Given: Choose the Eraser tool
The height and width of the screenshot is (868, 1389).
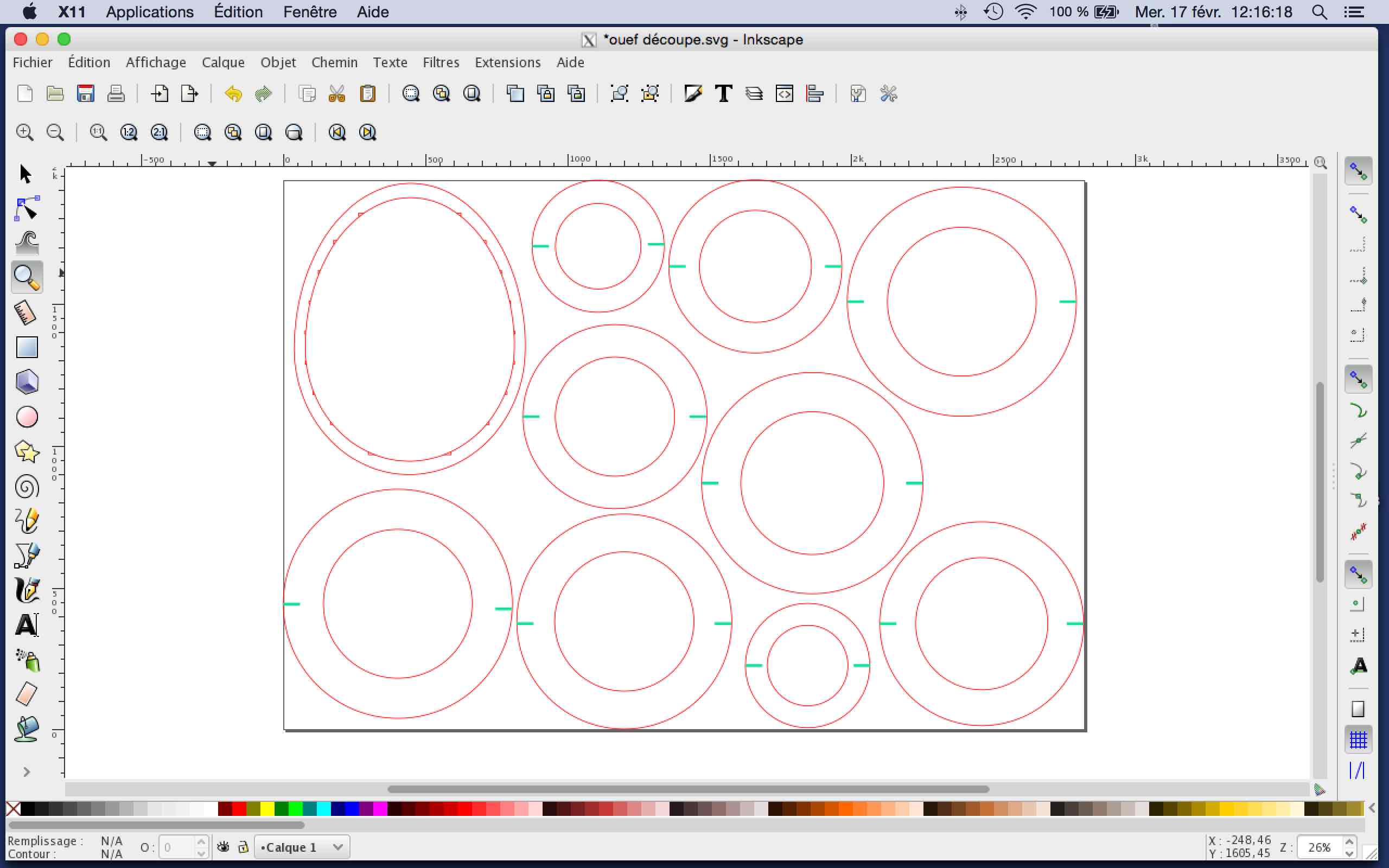Looking at the screenshot, I should [27, 694].
